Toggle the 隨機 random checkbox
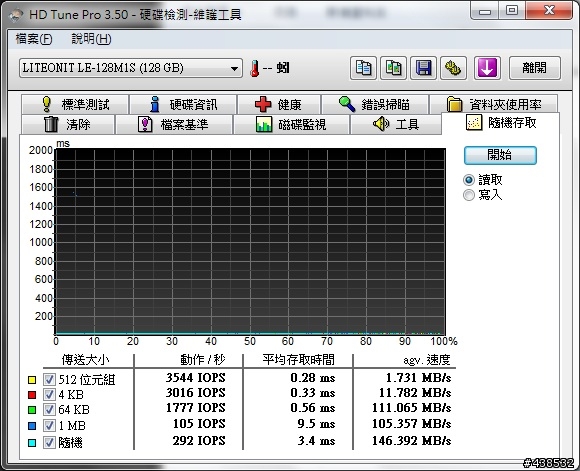580x471 pixels. (49, 442)
